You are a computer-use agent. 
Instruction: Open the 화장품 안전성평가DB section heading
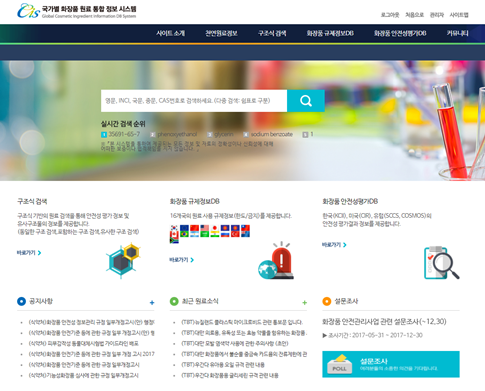[350, 201]
